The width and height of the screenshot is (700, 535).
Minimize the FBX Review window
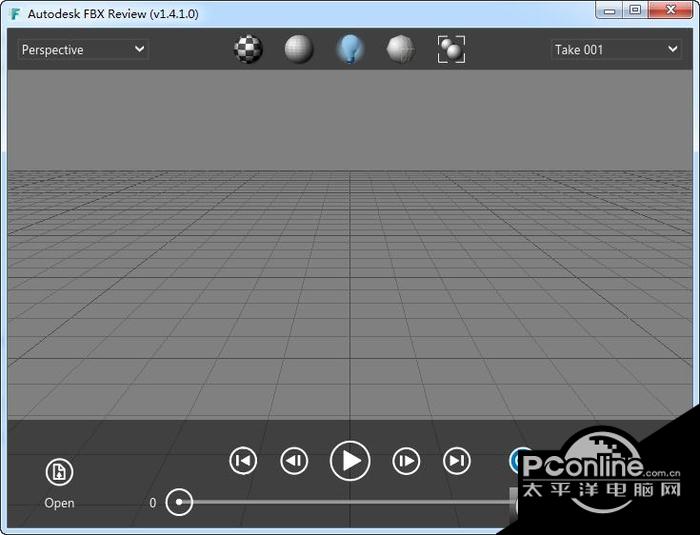609,10
